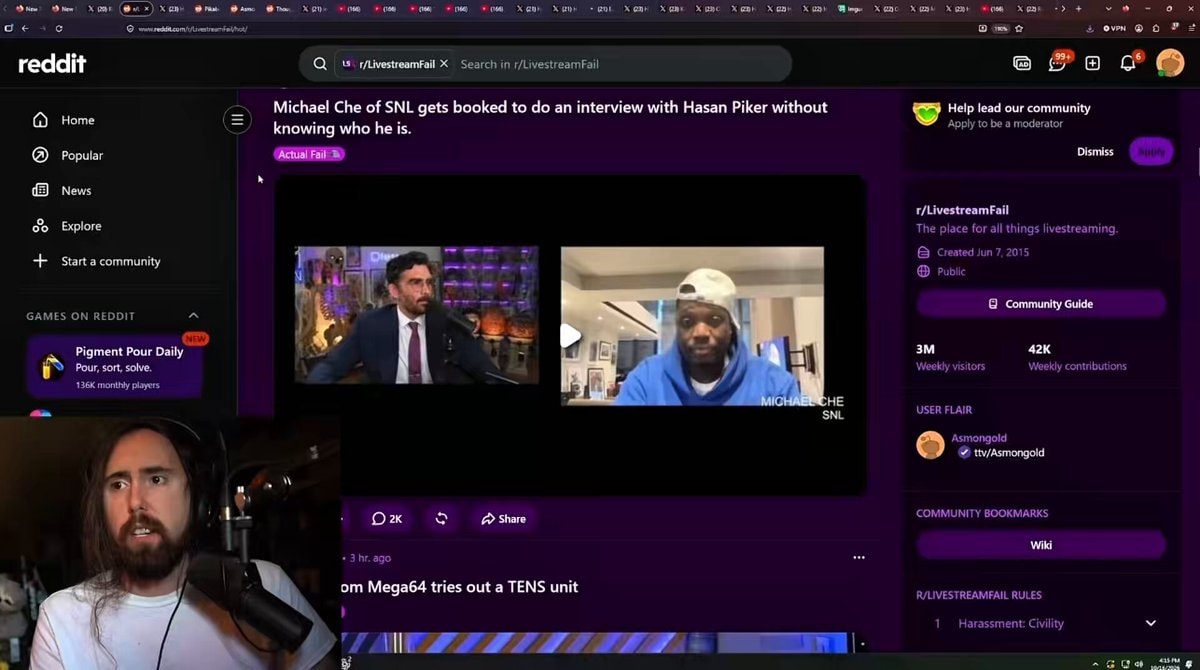Click the Community Guide button

tap(1041, 303)
